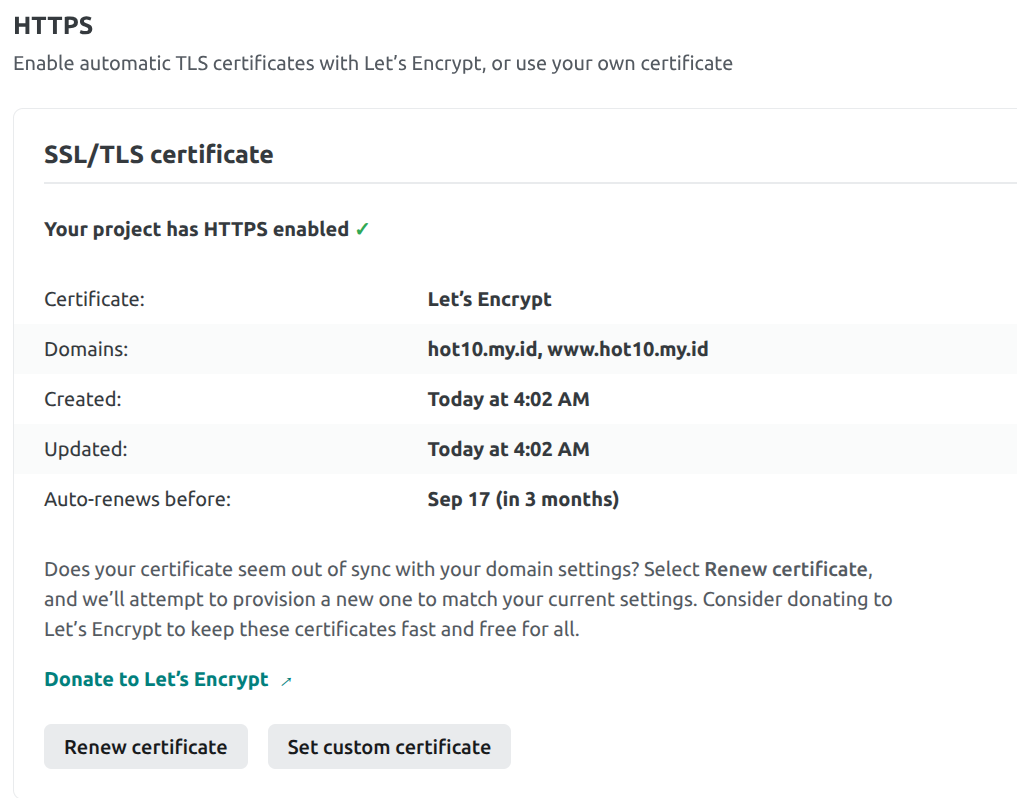Image resolution: width=1017 pixels, height=798 pixels.
Task: Click the Auto-renews before: label
Action: click(x=138, y=499)
